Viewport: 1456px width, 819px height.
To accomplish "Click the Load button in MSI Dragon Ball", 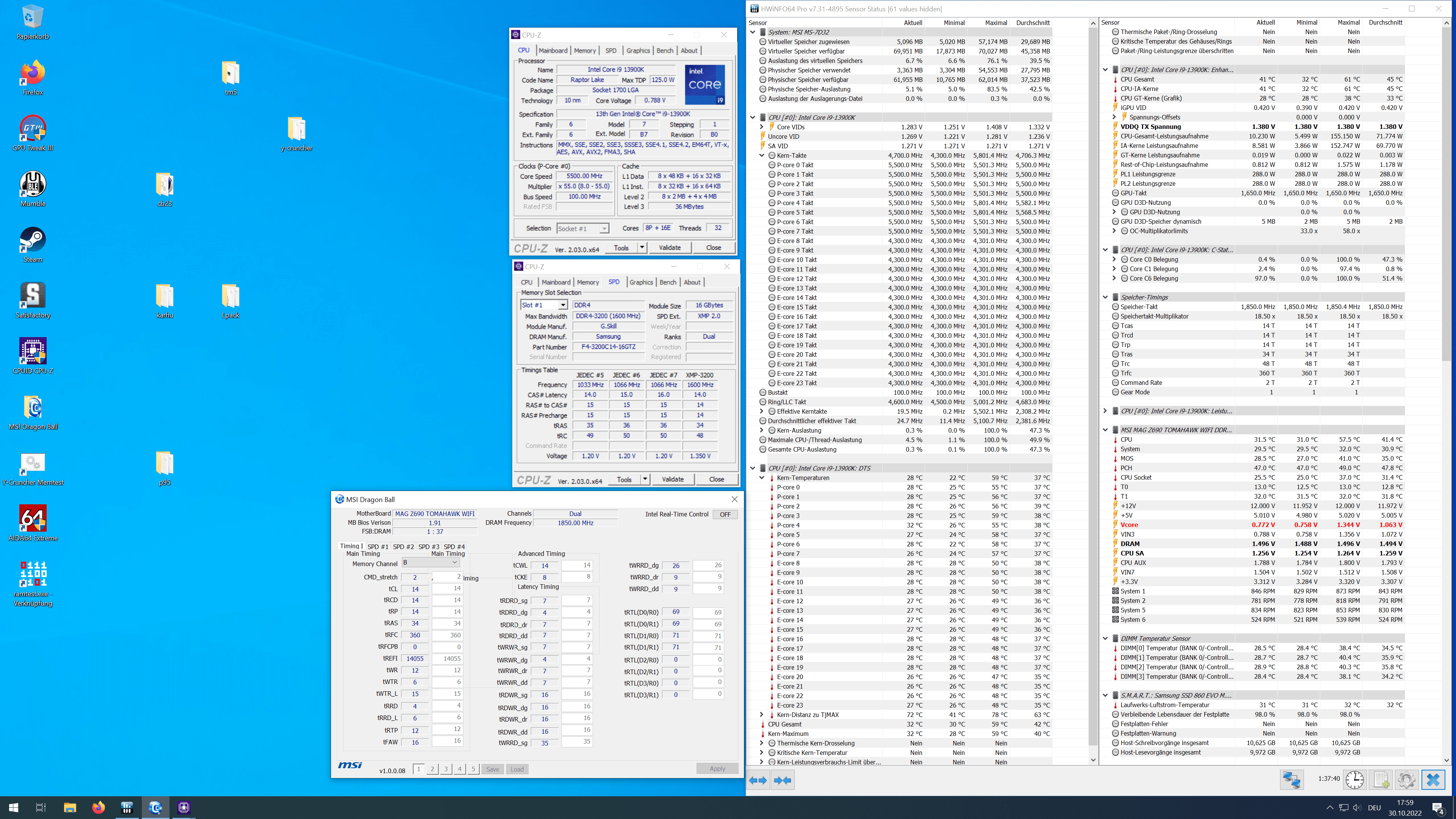I will click(x=517, y=769).
